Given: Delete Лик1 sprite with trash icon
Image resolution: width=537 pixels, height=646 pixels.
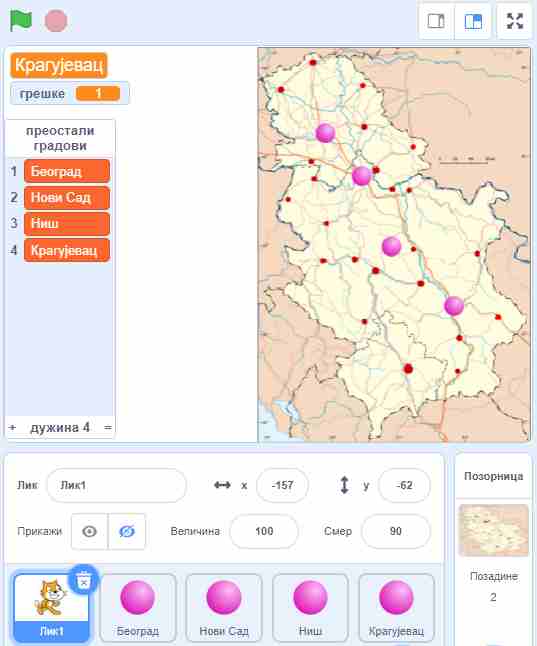Looking at the screenshot, I should [x=84, y=579].
